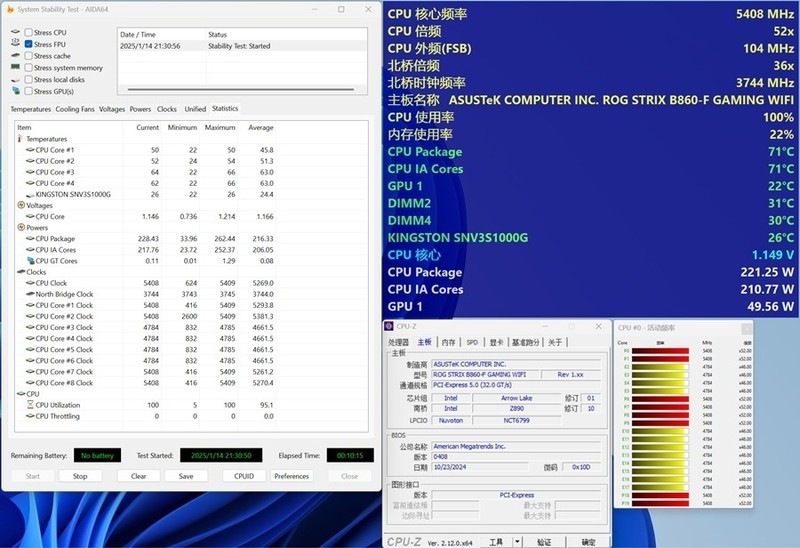800x548 pixels.
Task: Open the Preferences dialog
Action: point(291,476)
